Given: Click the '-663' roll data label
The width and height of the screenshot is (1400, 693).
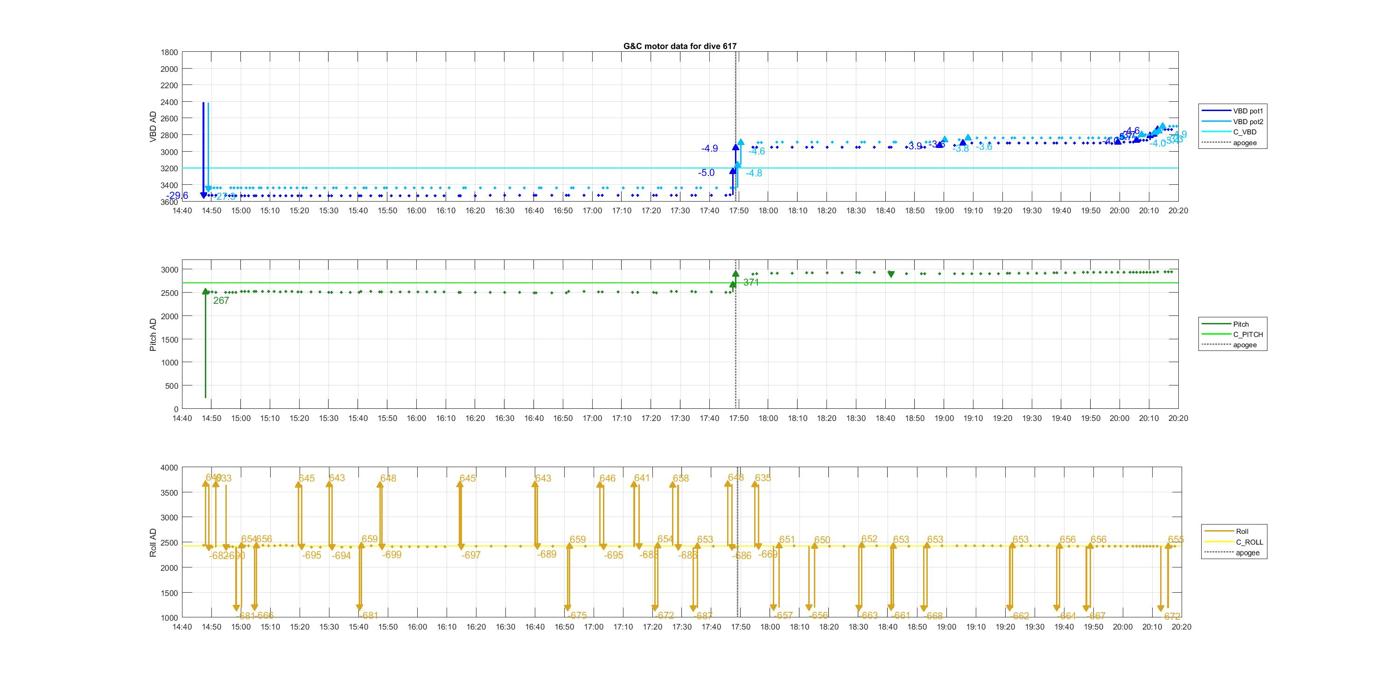Looking at the screenshot, I should click(x=869, y=616).
